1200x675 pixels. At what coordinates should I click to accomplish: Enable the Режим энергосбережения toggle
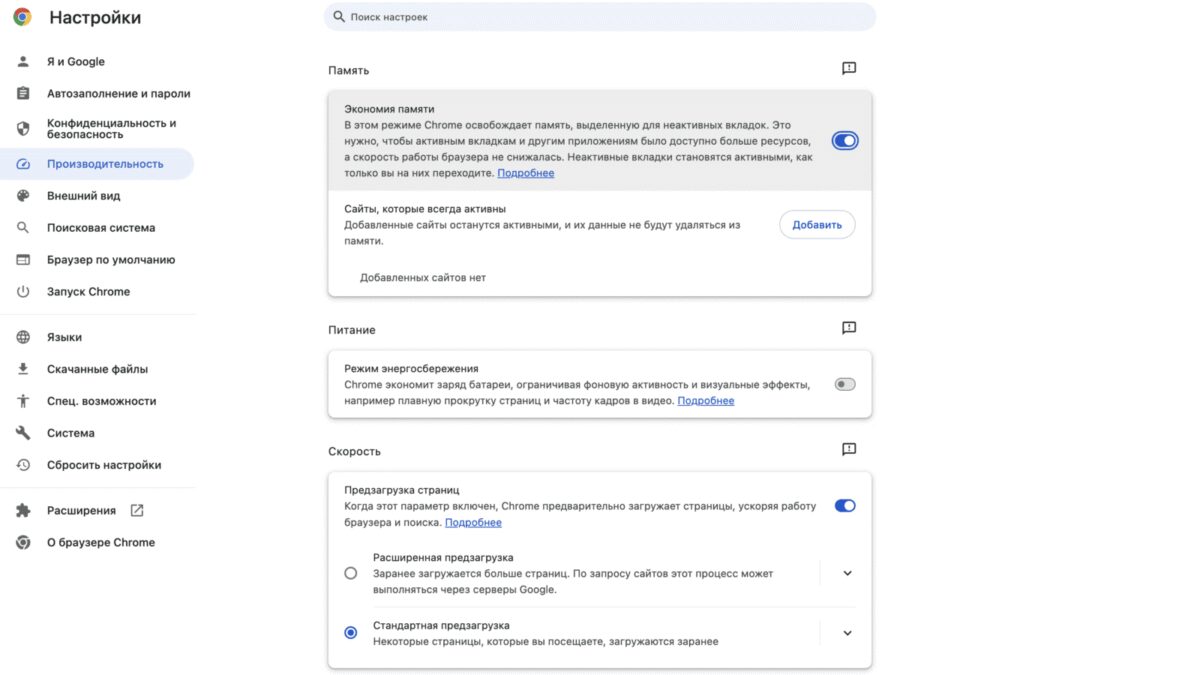(844, 383)
